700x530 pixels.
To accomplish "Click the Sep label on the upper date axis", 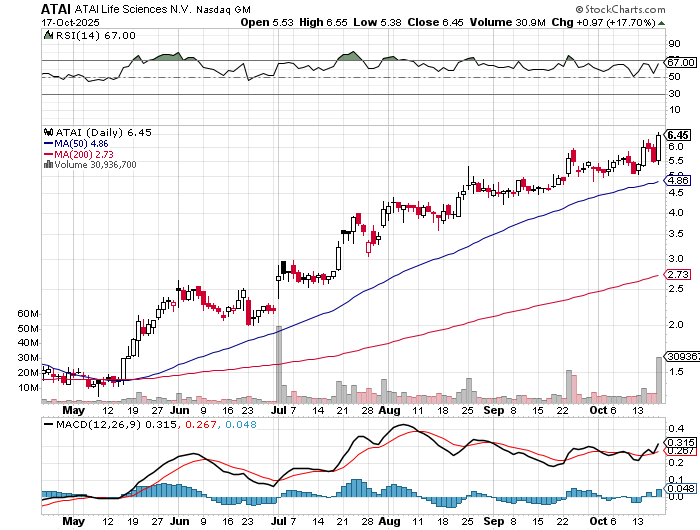I will [x=493, y=410].
